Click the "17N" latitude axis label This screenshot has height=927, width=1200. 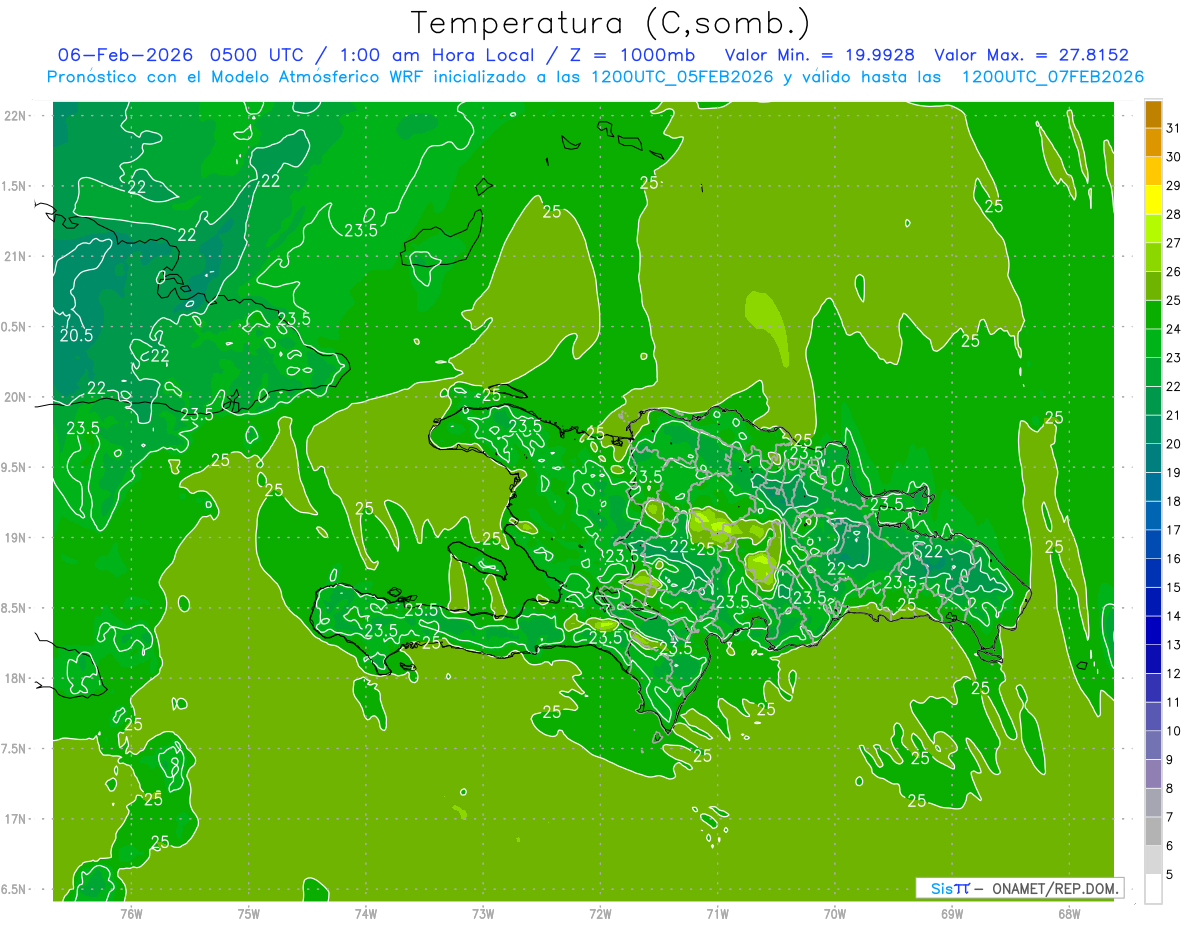click(15, 819)
